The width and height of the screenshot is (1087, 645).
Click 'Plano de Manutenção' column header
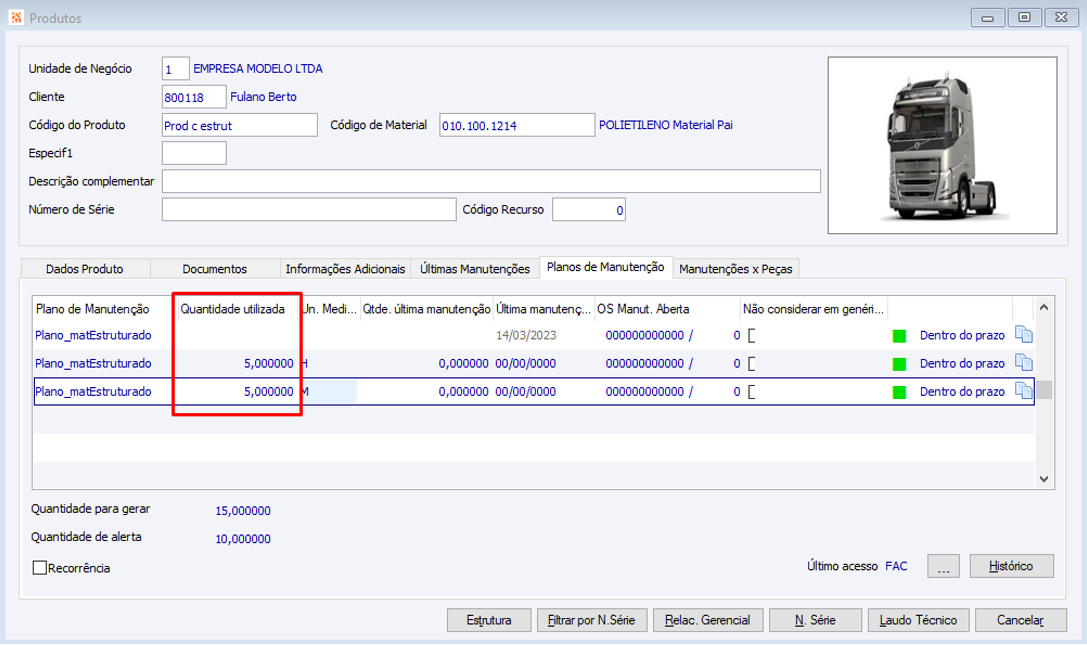[104, 309]
